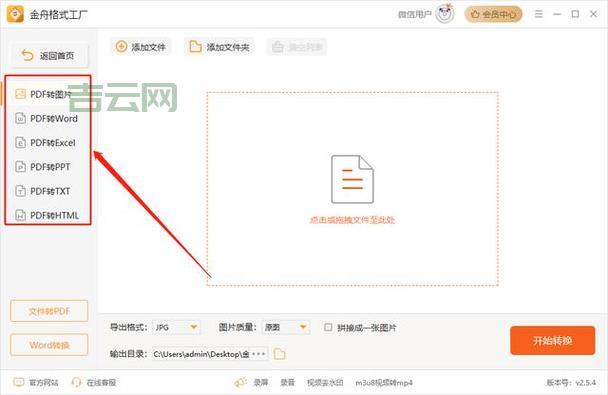Screen dimensions: 608x395
Task: Minimize the 金舟格式工厂 window
Action: 557,14
